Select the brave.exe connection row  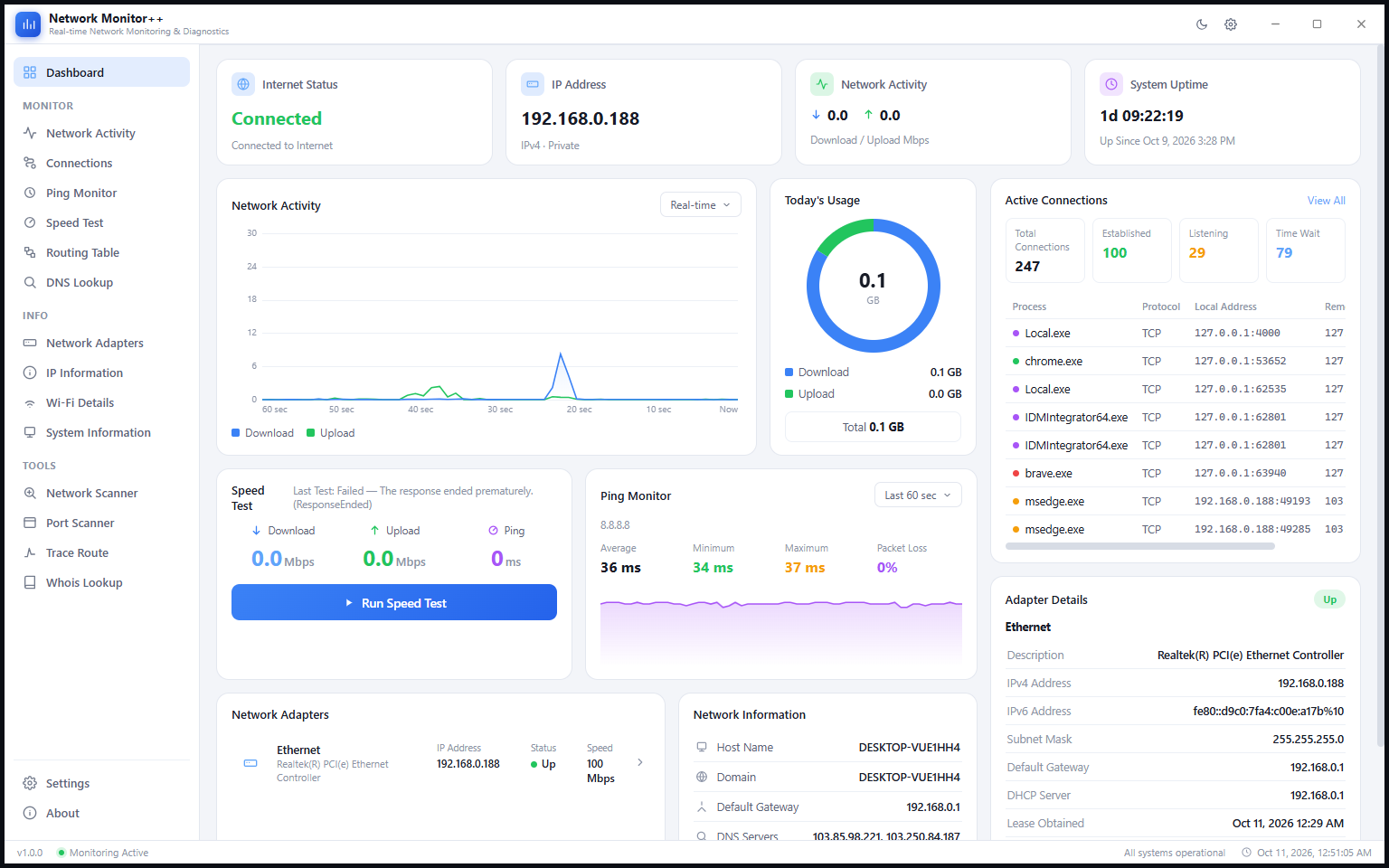[x=1175, y=473]
